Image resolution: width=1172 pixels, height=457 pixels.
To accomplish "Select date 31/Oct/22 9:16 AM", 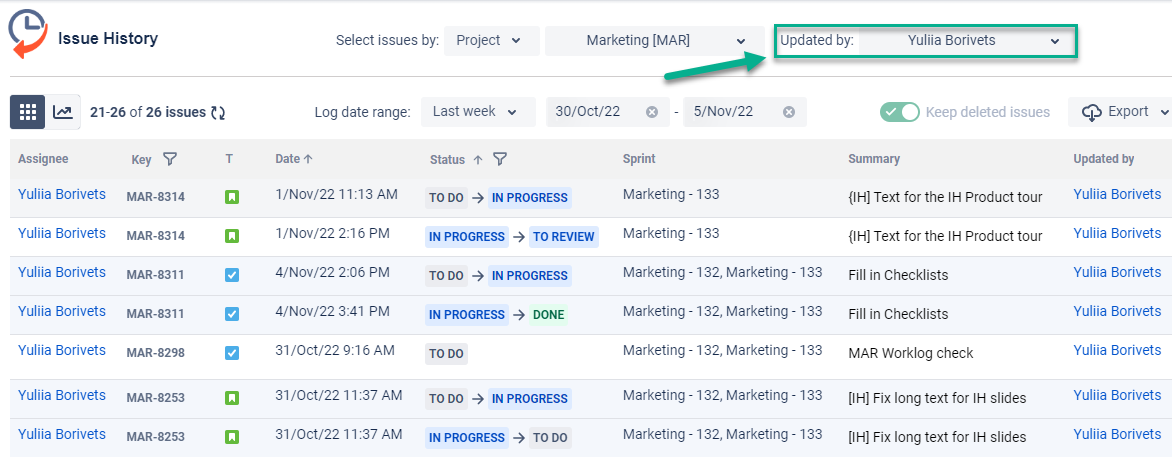I will point(335,350).
